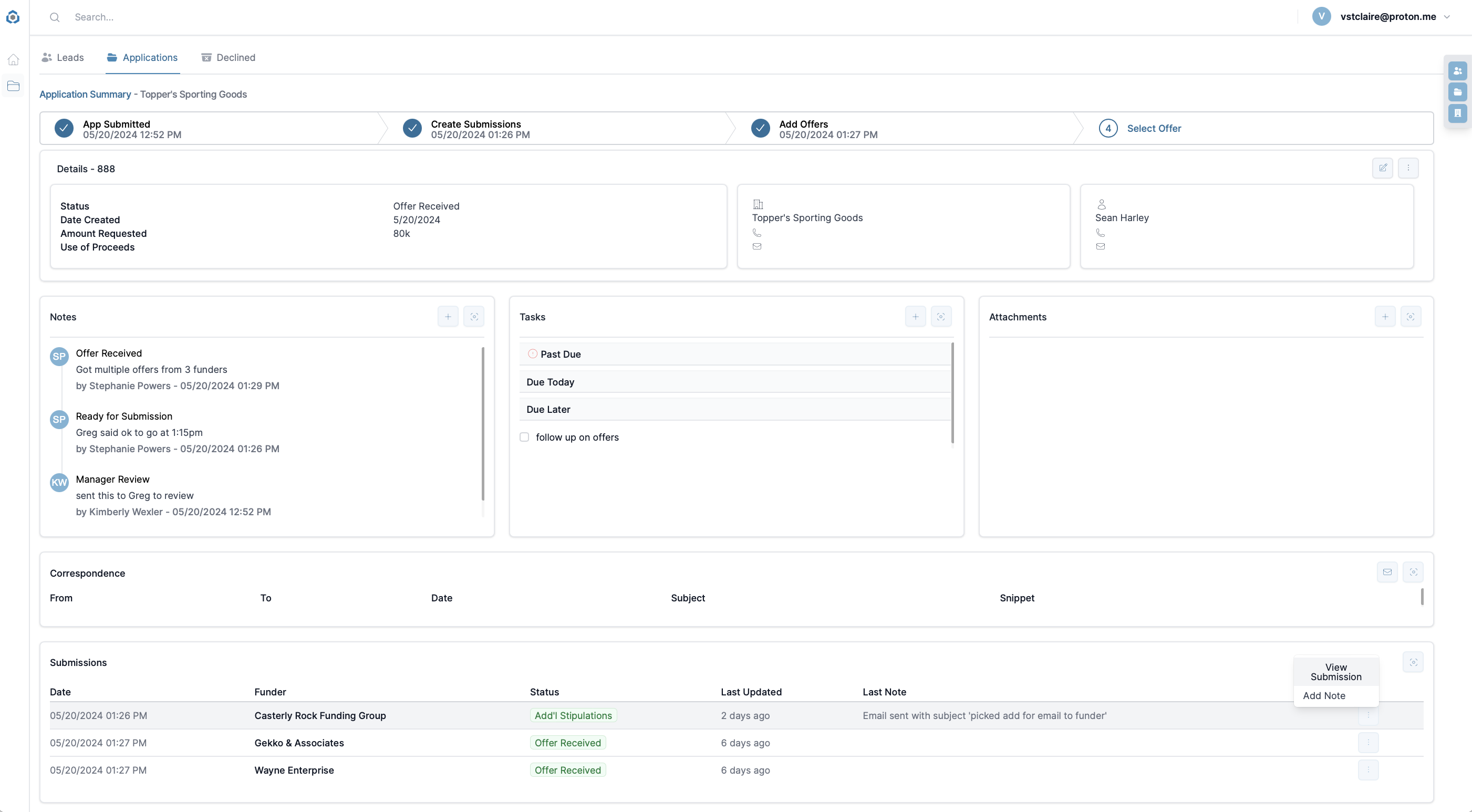Open the vstclaire@proton.me account dropdown
Viewport: 1472px width, 812px height.
(1387, 17)
